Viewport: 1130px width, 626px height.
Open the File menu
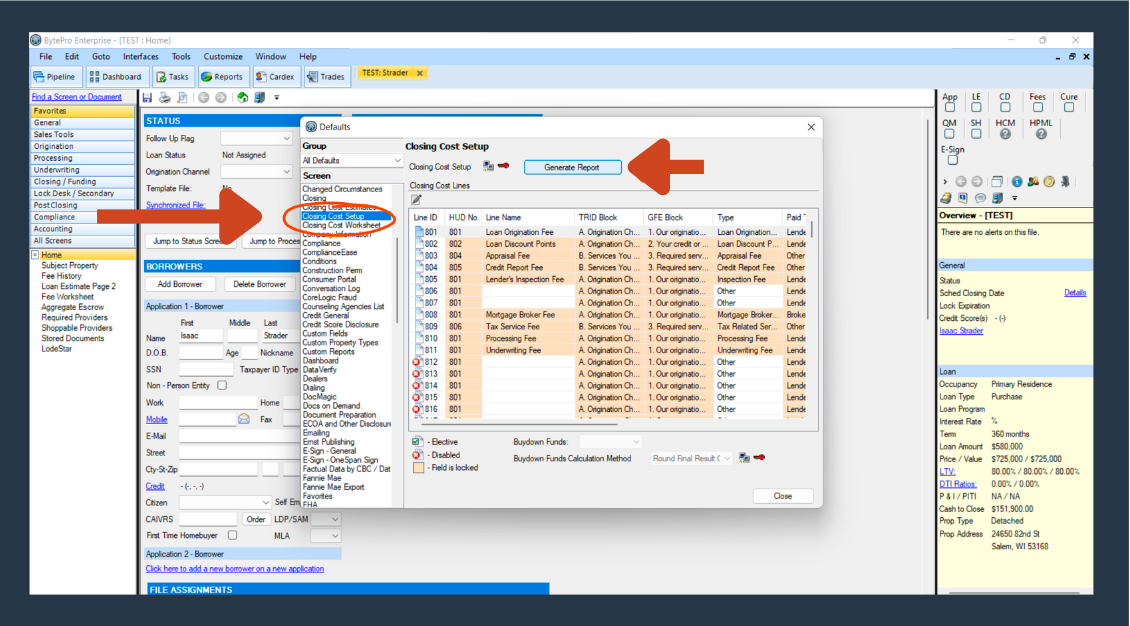coord(45,56)
